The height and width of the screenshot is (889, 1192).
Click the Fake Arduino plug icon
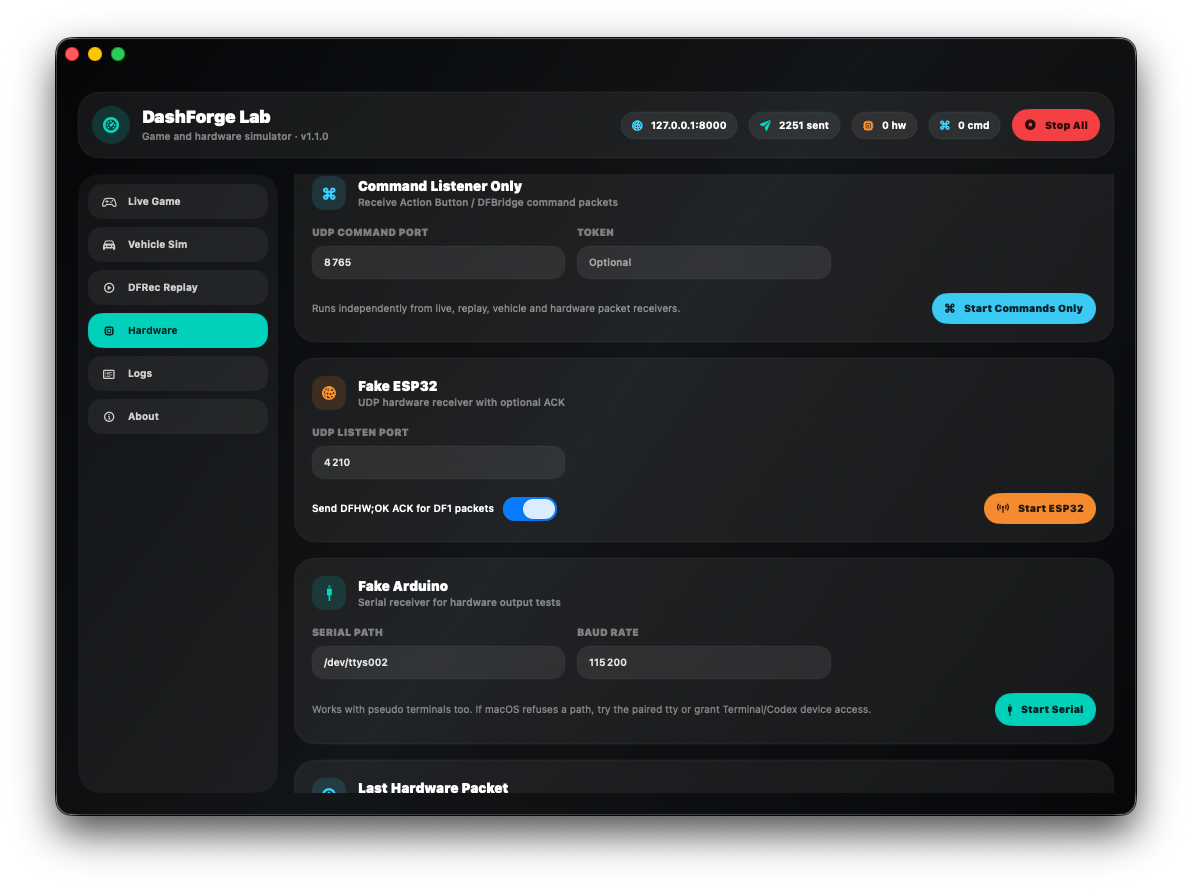pos(328,593)
